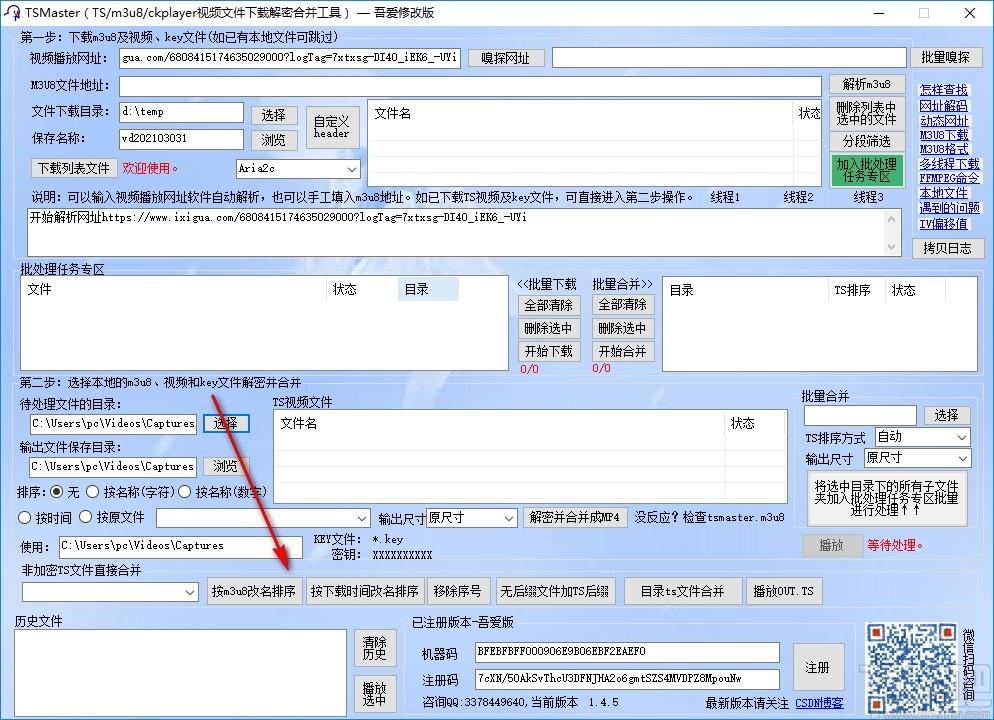Click the 无后缀文件加TS后缀 button
This screenshot has height=720, width=994.
tap(555, 591)
